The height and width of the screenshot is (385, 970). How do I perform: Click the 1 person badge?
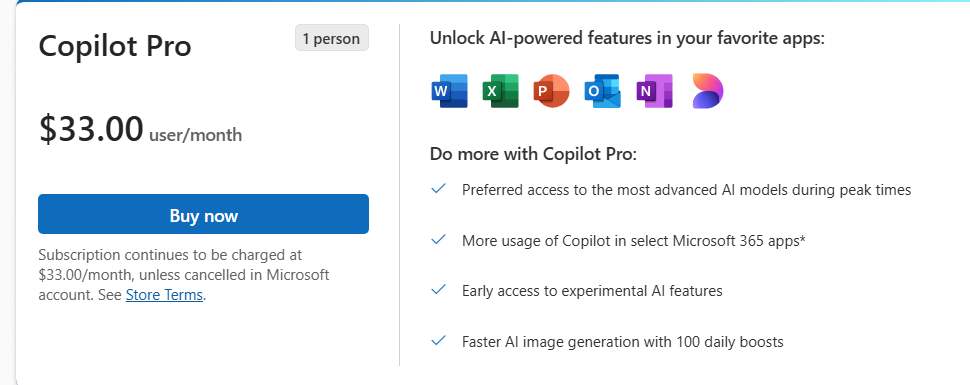tap(332, 38)
